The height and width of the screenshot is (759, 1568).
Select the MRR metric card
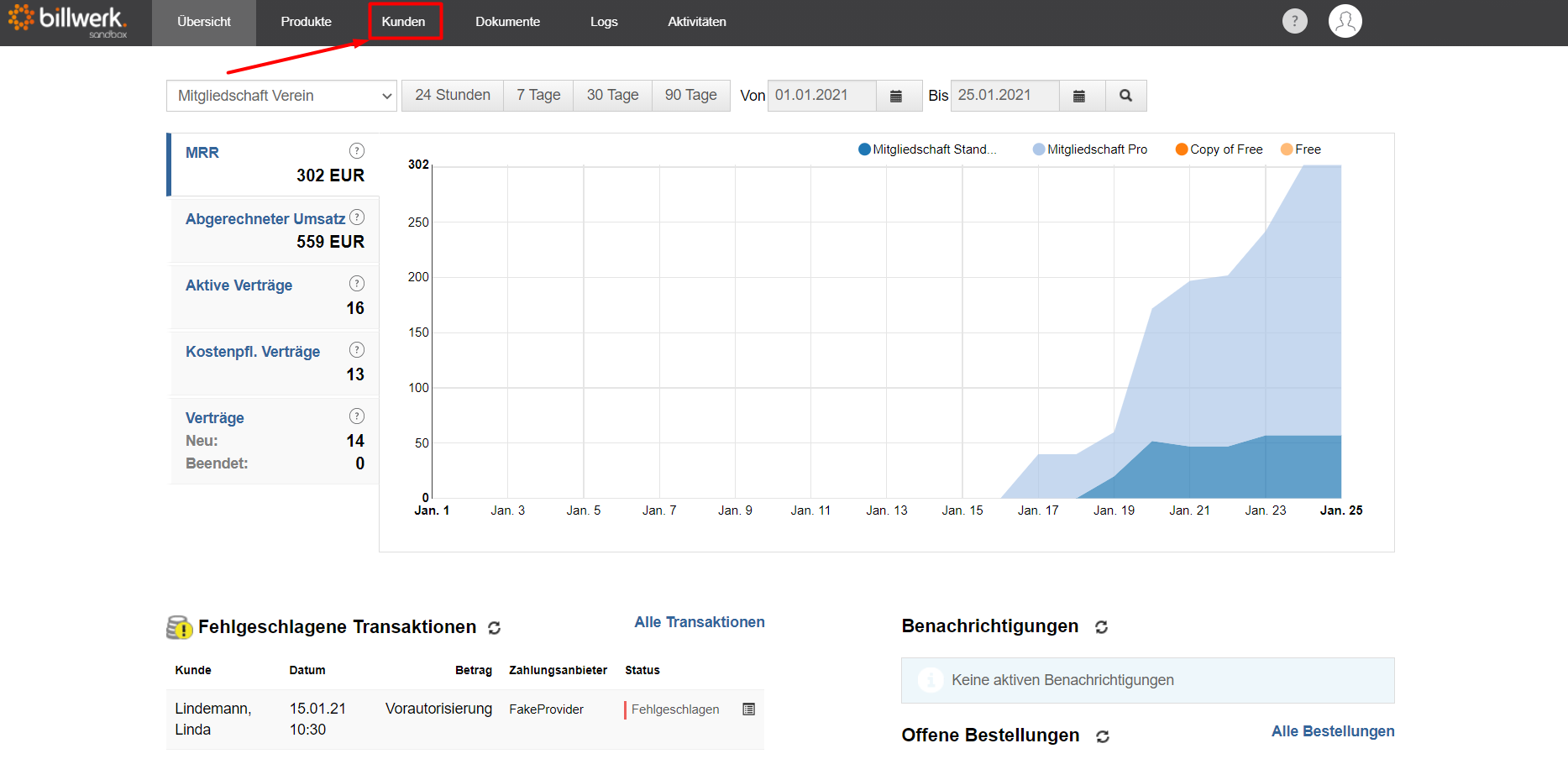click(274, 164)
